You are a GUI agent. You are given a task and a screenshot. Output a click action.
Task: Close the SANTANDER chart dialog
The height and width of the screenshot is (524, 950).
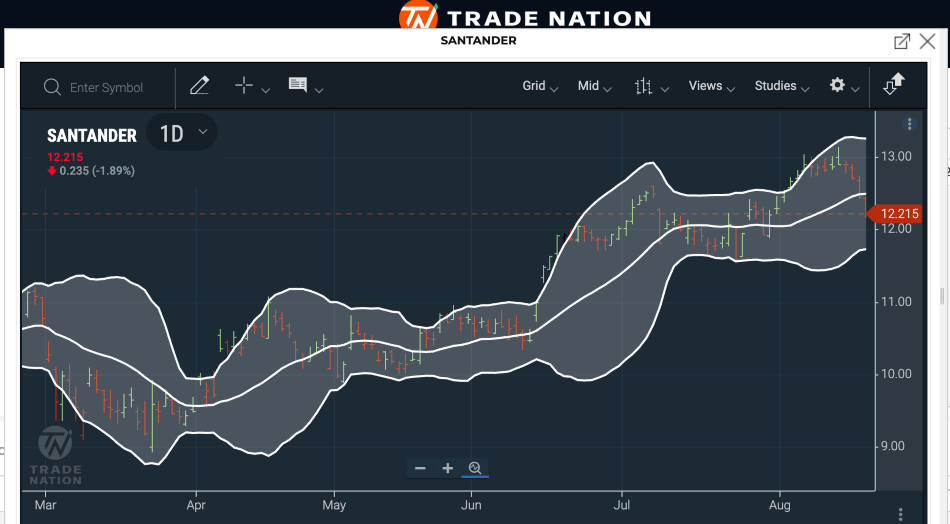pyautogui.click(x=928, y=41)
